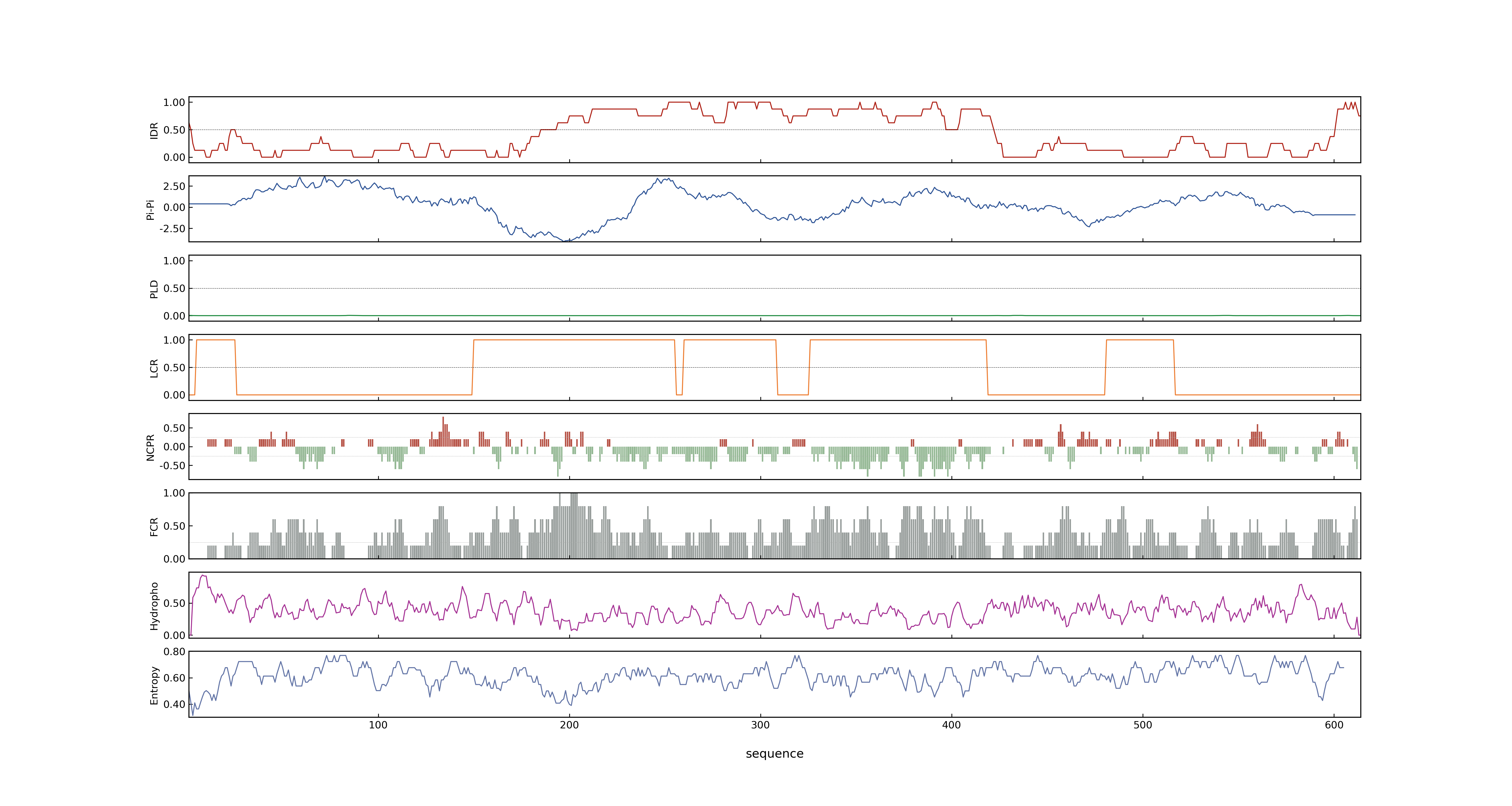
Task: Select the x-axis tick label 500
Action: [x=1143, y=725]
